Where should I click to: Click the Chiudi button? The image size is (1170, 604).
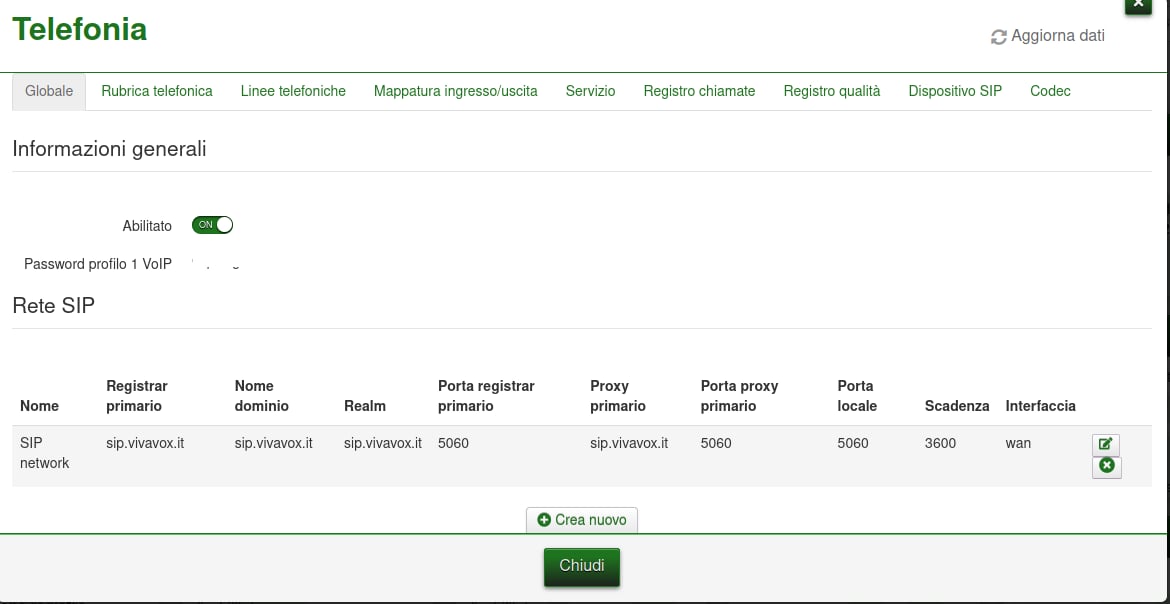click(x=582, y=567)
